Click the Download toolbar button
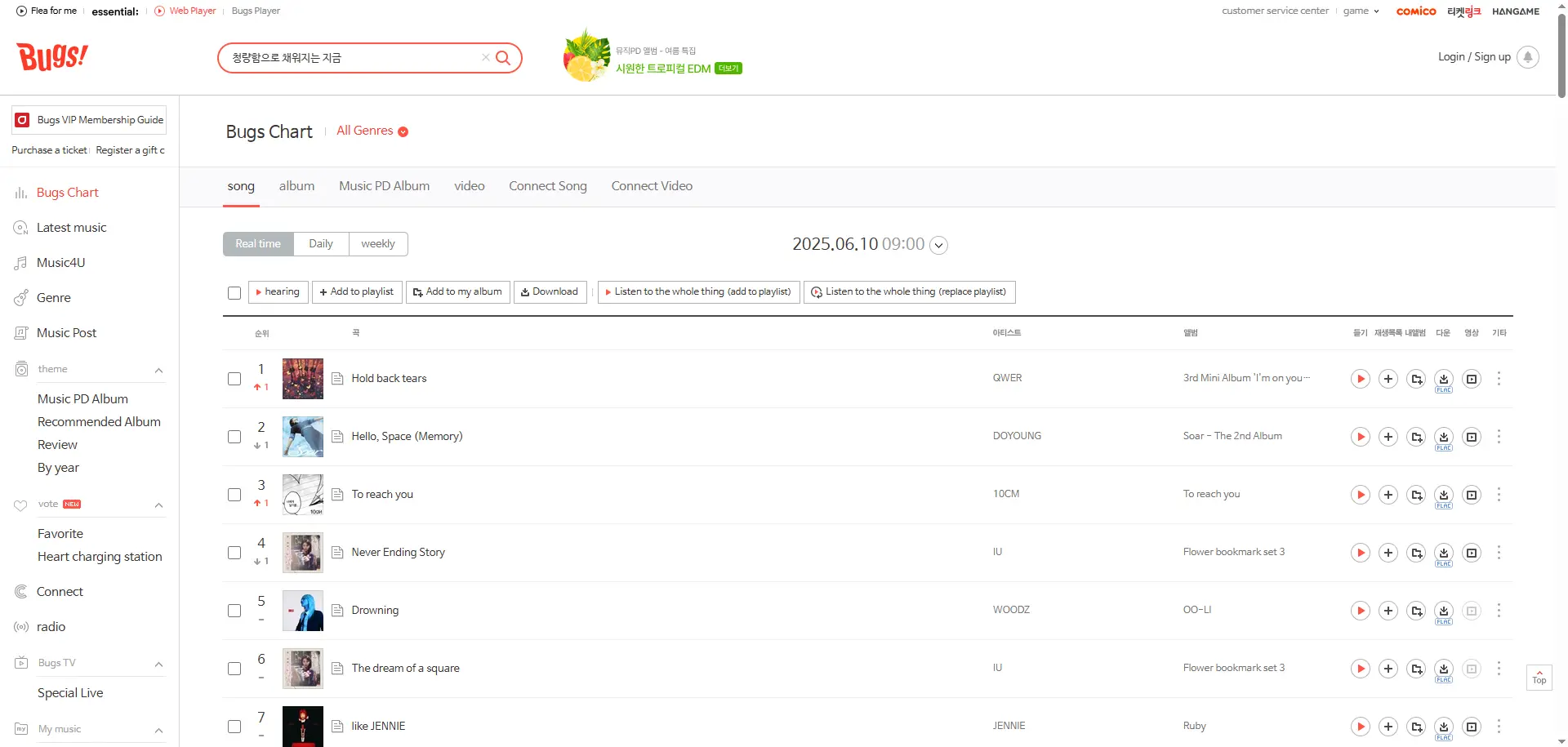 tap(550, 292)
